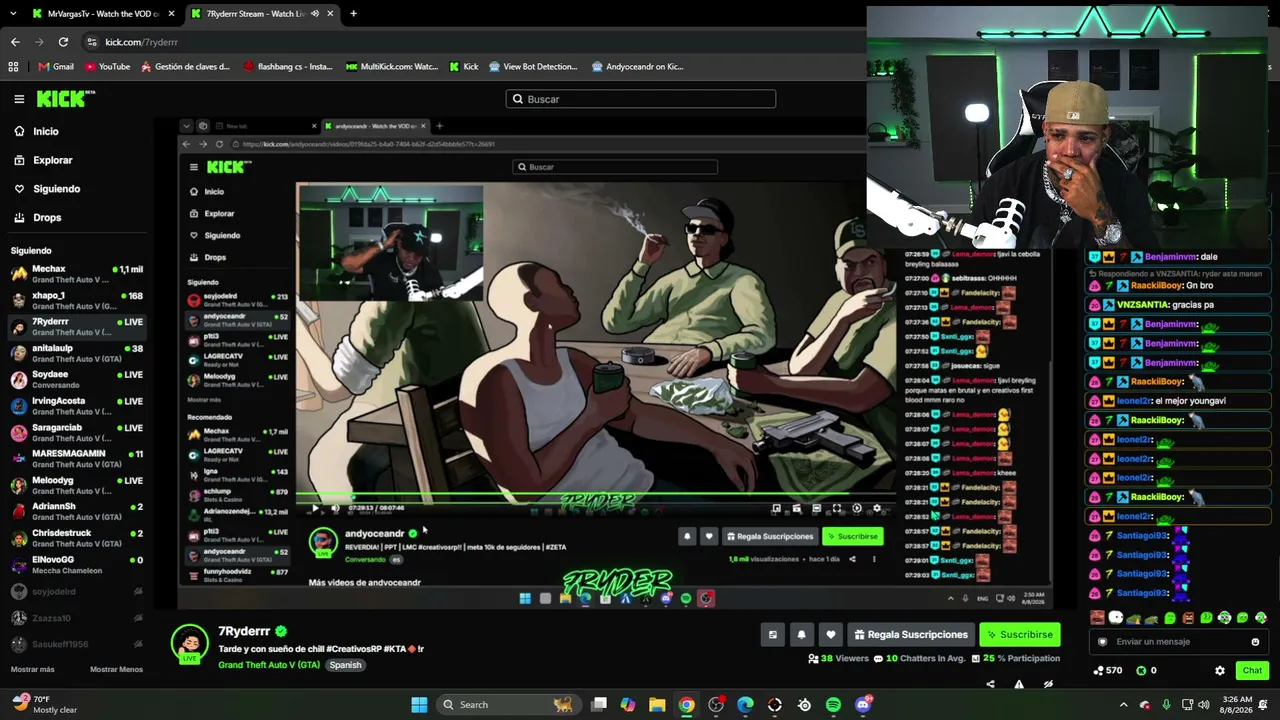Open Mechax channel from the following list

tap(78, 273)
